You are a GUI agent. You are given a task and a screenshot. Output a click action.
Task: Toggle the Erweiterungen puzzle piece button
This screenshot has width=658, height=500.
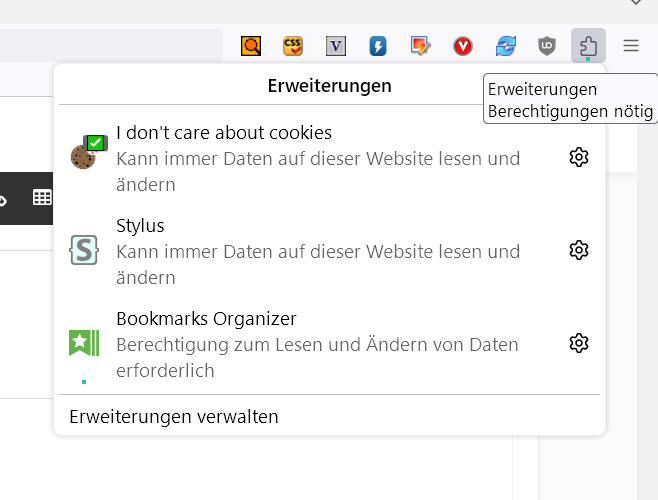[x=588, y=46]
